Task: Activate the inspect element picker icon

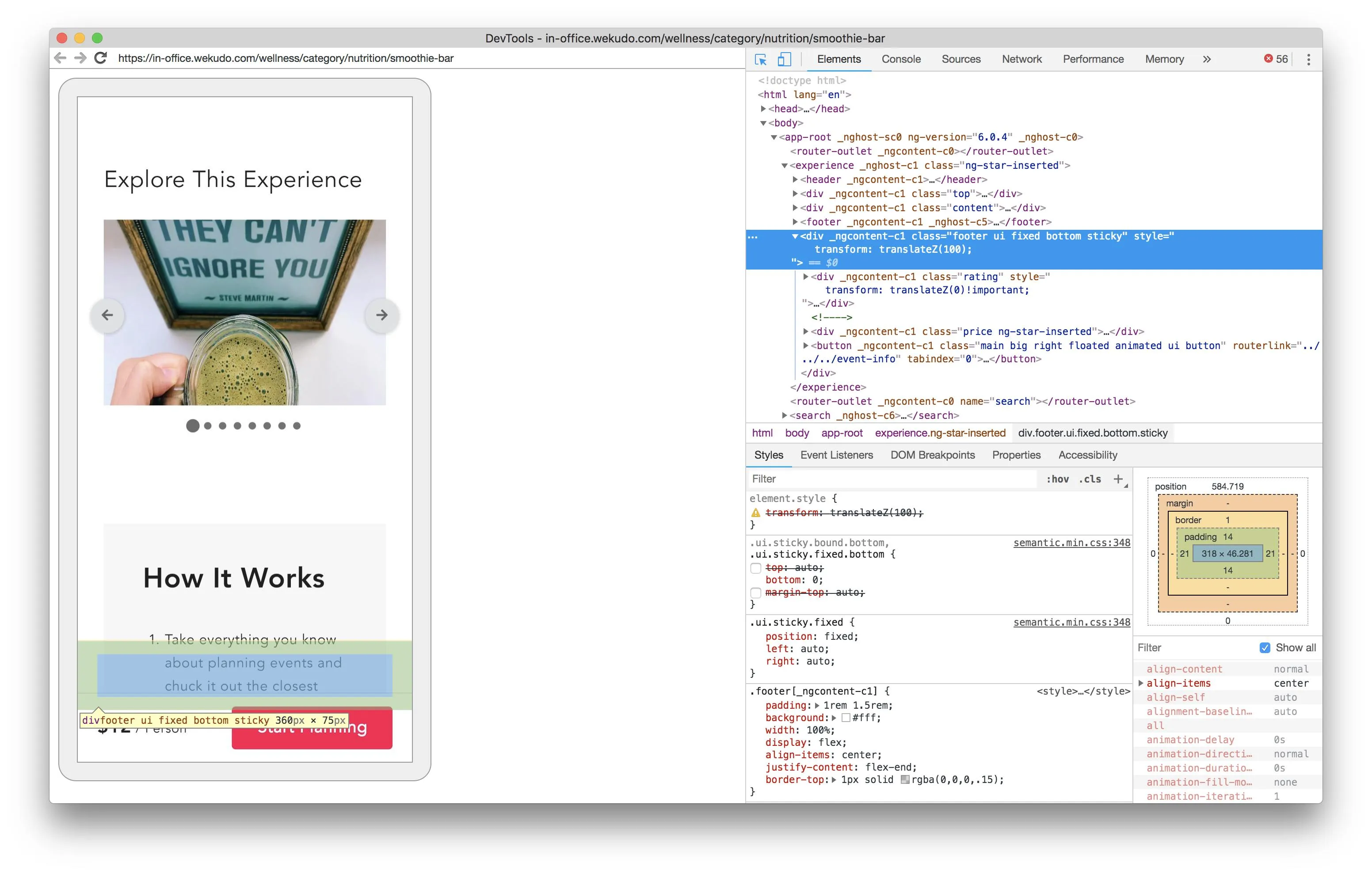Action: (760, 59)
